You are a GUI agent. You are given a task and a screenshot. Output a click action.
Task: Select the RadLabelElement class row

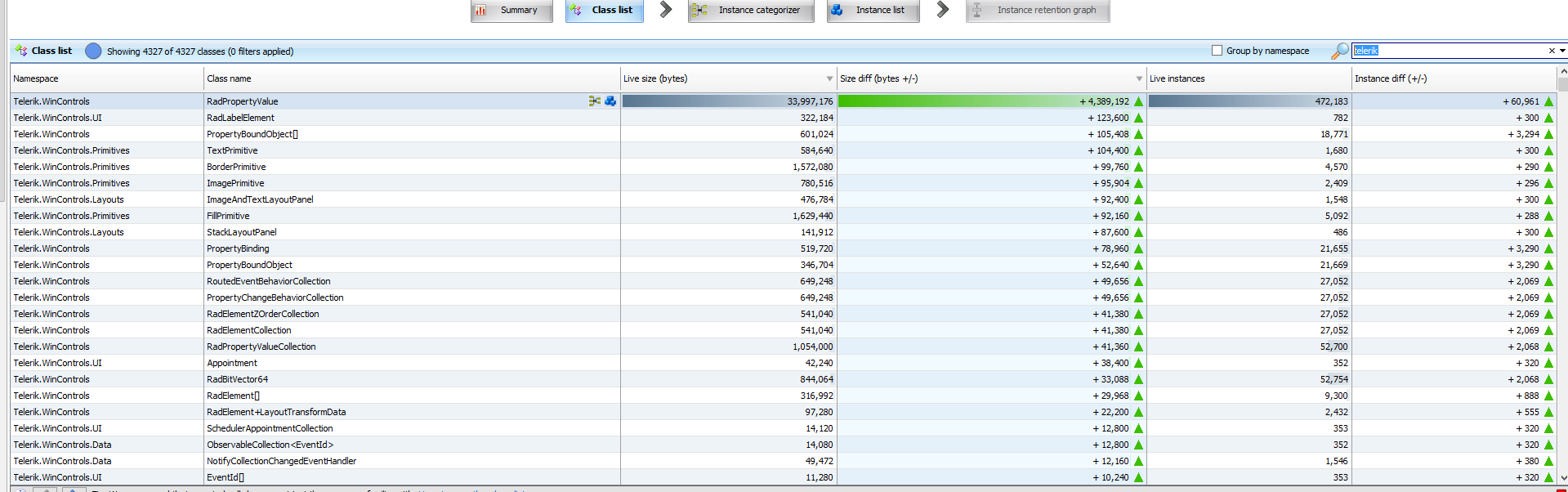pyautogui.click(x=783, y=118)
